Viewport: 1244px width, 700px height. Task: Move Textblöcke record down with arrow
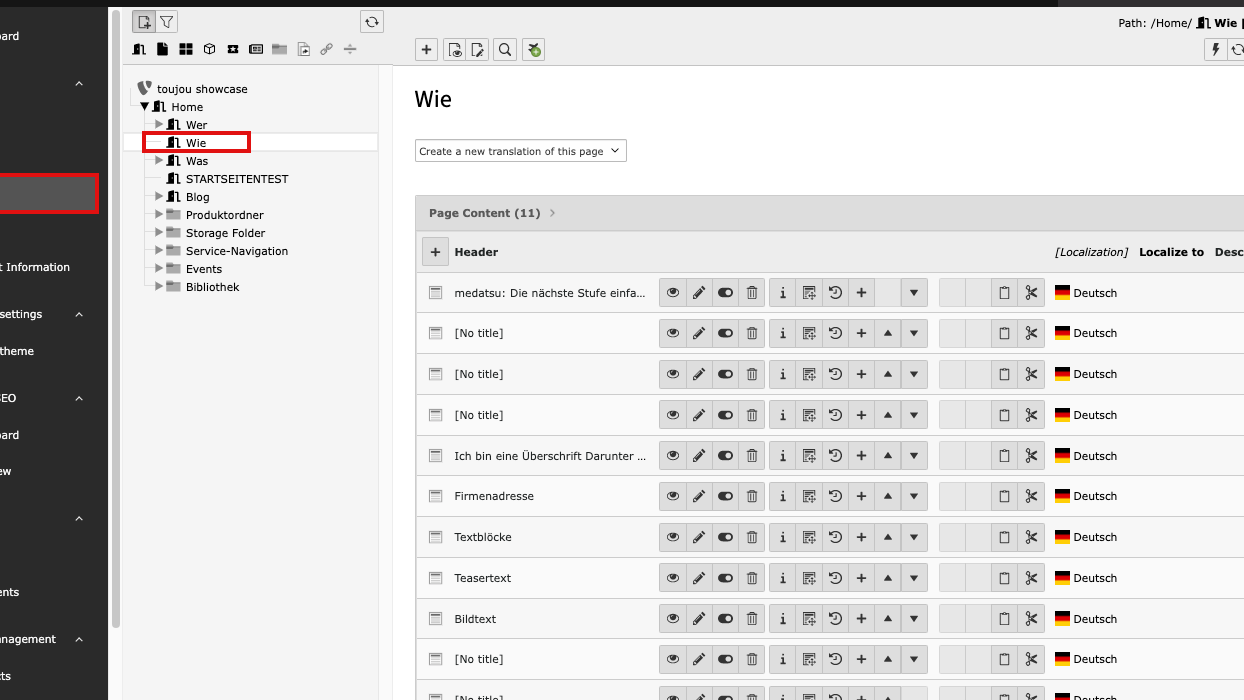coord(914,537)
